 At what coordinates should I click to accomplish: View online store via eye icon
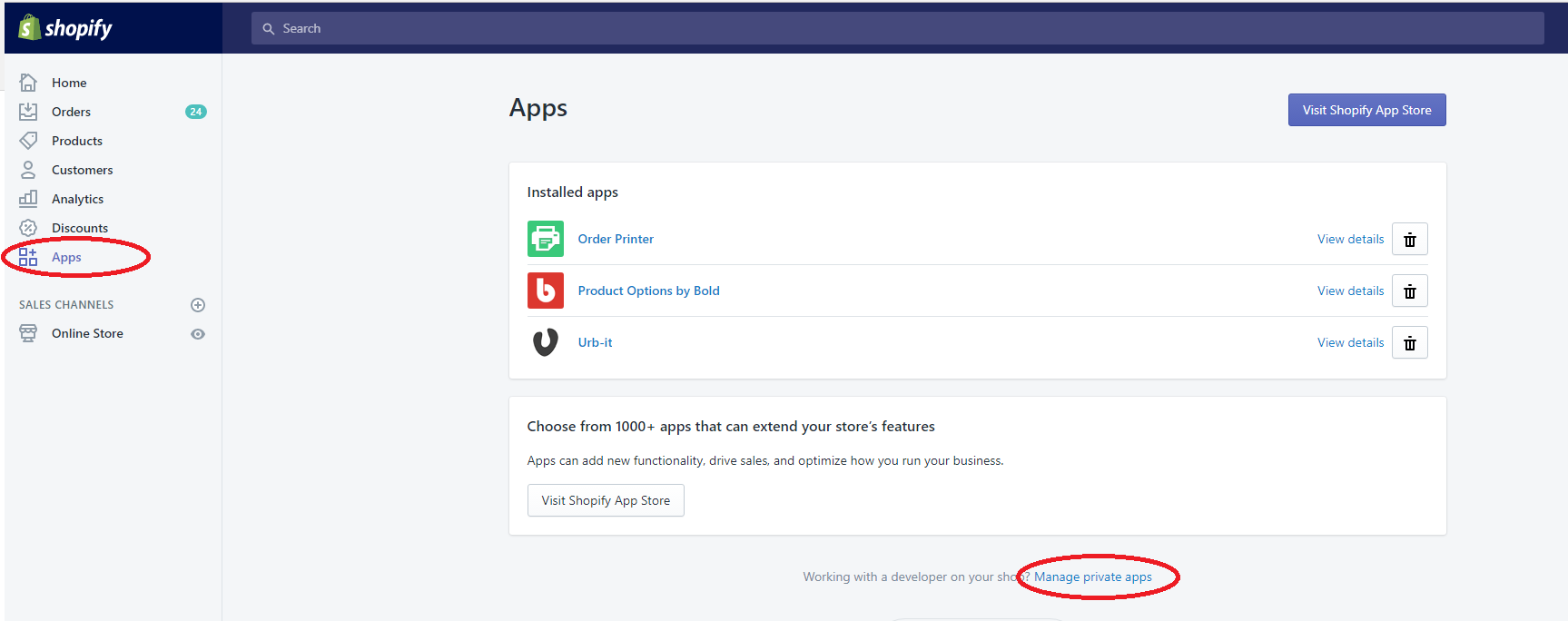(x=198, y=334)
